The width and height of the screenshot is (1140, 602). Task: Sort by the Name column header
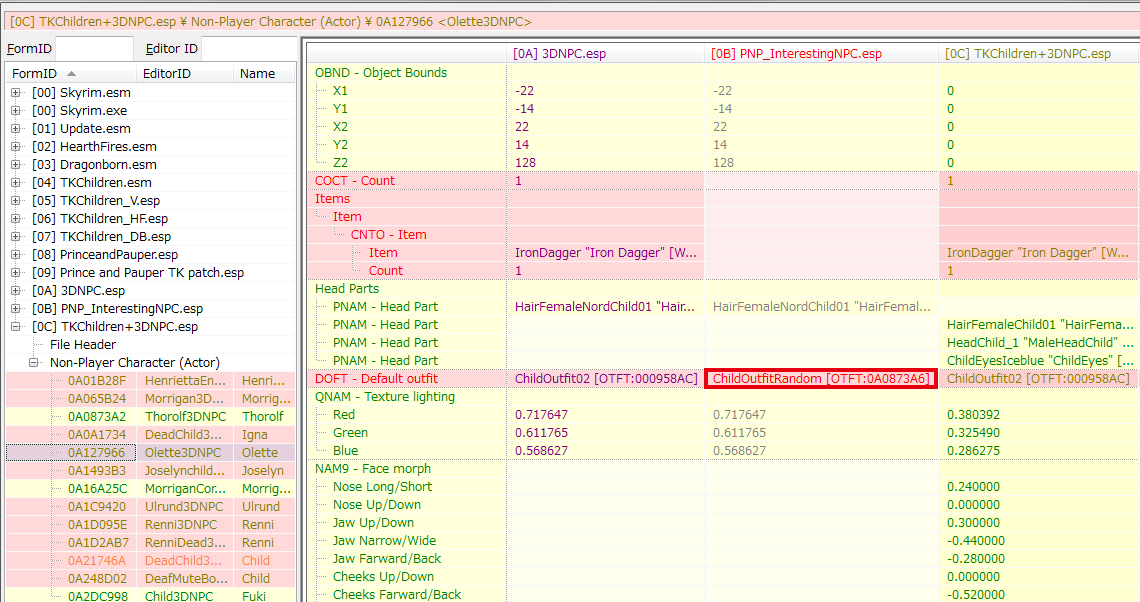pyautogui.click(x=265, y=73)
